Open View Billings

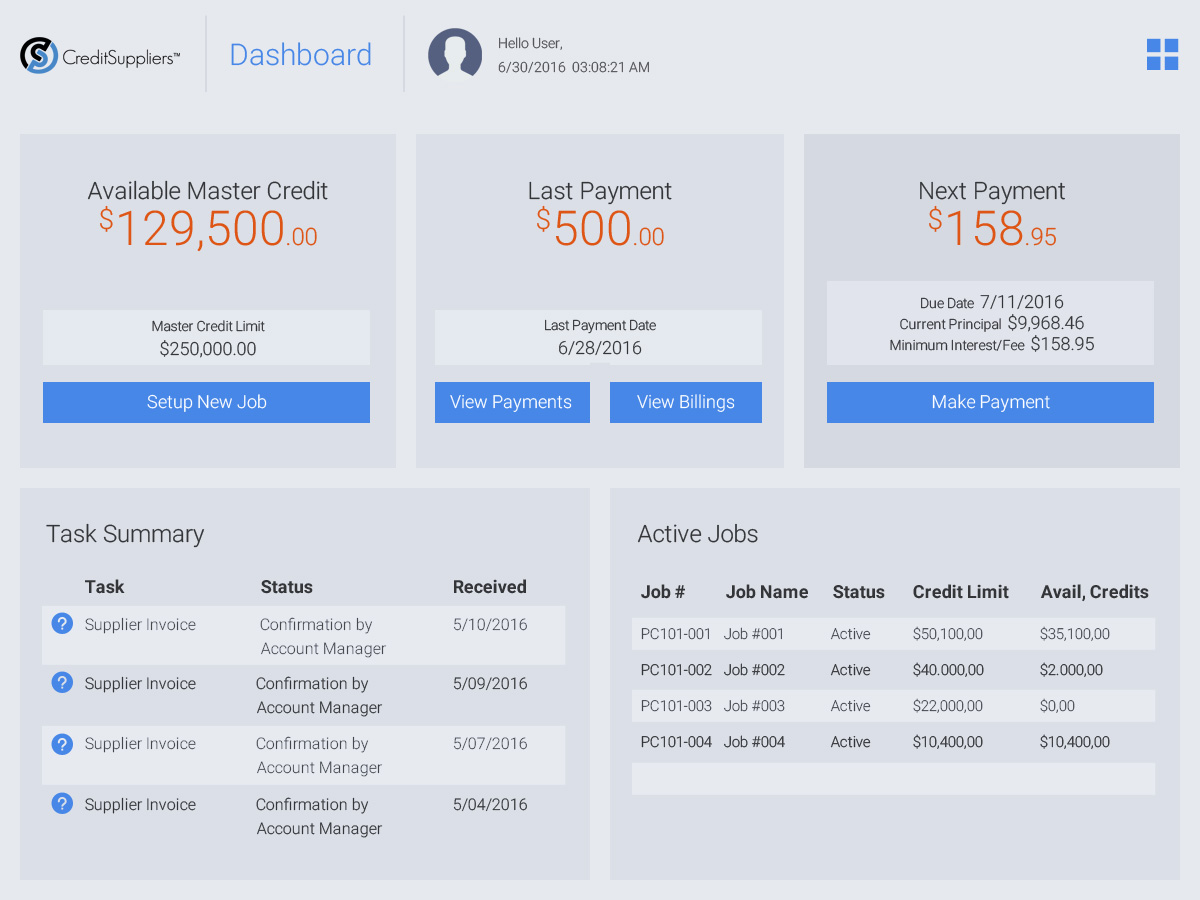685,402
